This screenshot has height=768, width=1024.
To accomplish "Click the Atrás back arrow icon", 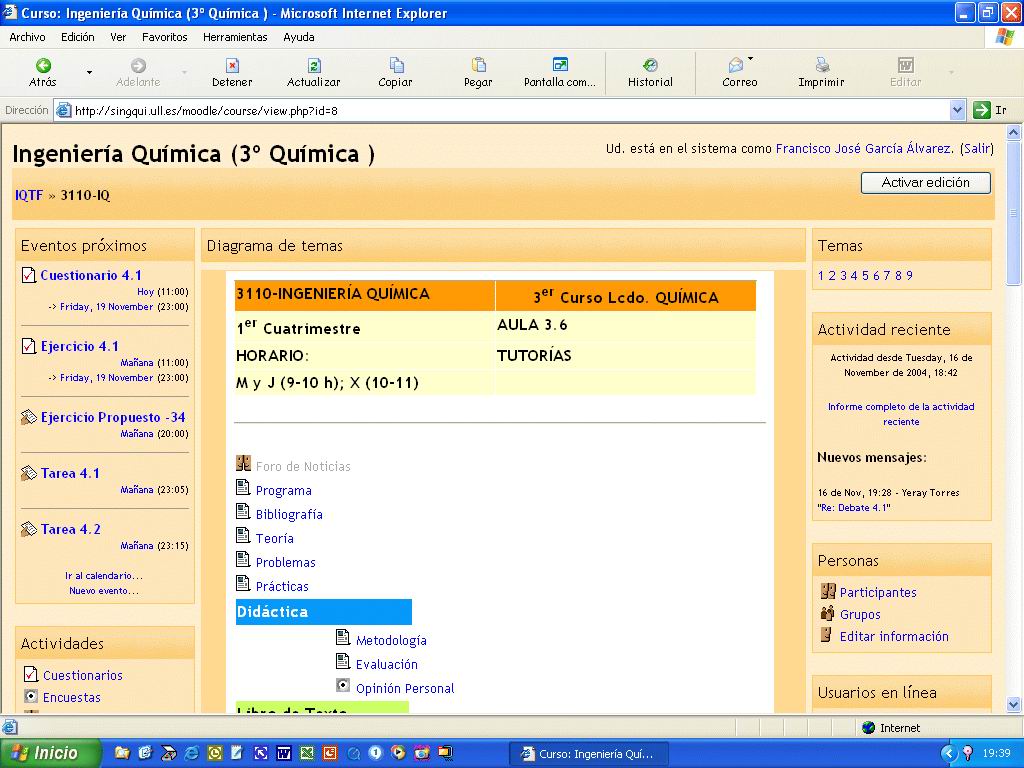I will pyautogui.click(x=43, y=65).
